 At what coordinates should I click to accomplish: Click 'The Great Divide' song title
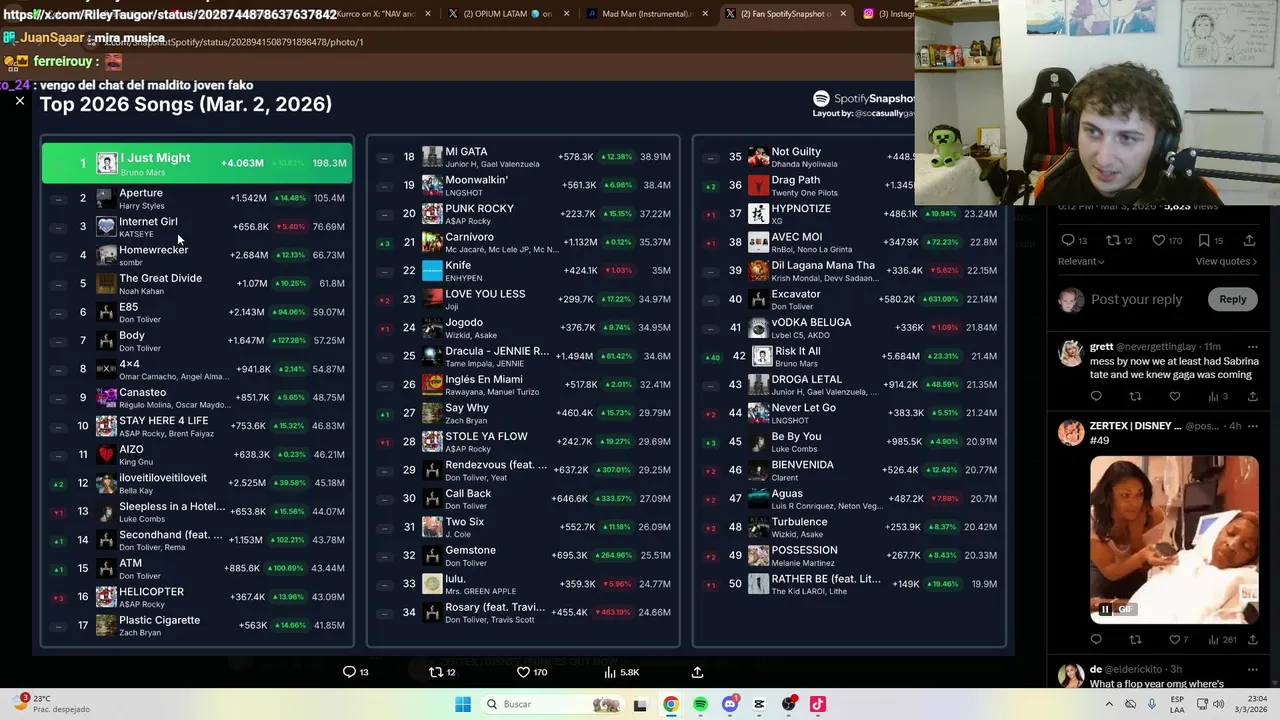[160, 278]
